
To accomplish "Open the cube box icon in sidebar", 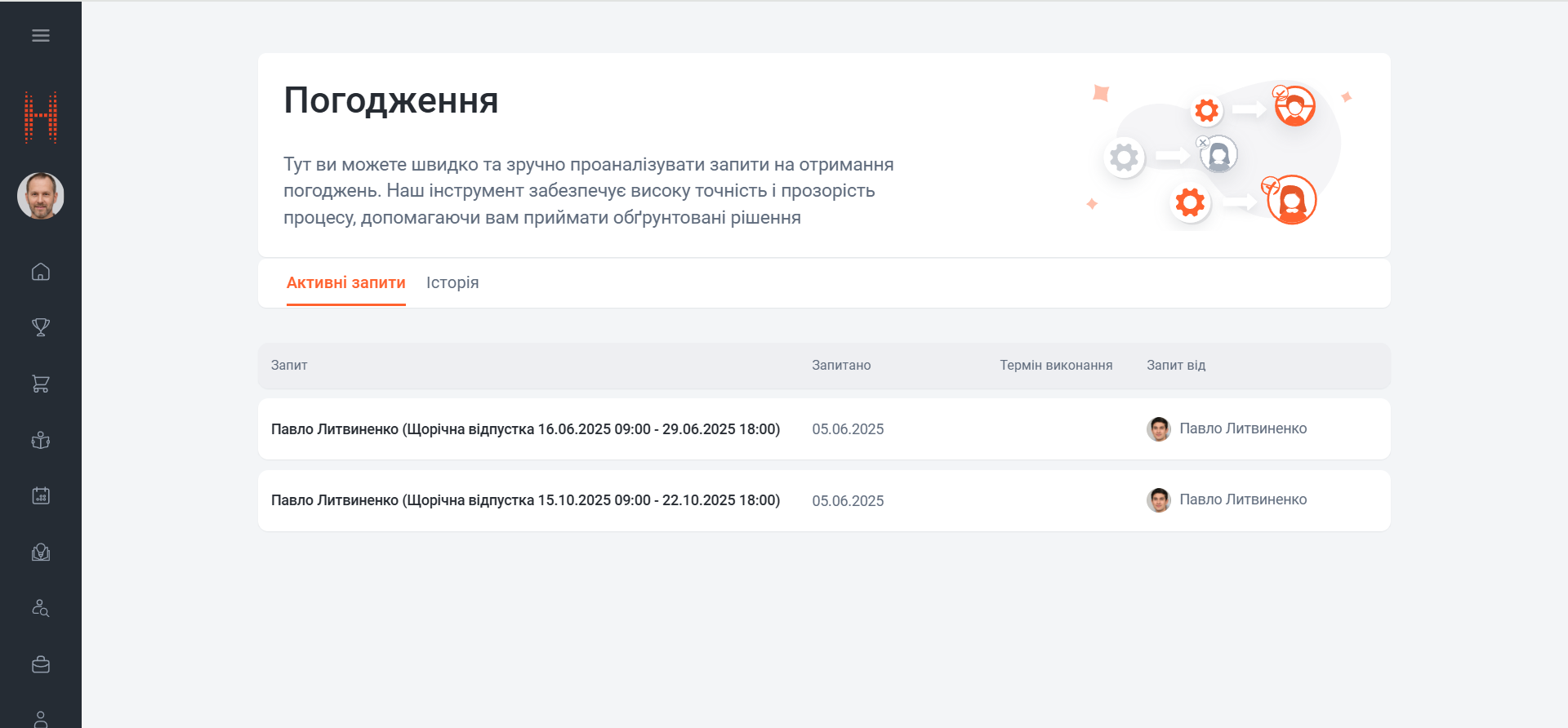I will (41, 441).
